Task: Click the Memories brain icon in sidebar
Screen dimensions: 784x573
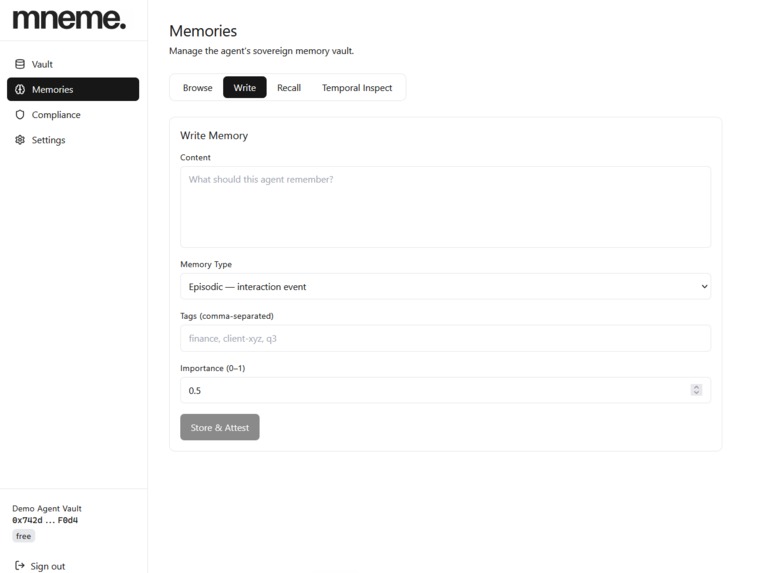Action: tap(20, 90)
